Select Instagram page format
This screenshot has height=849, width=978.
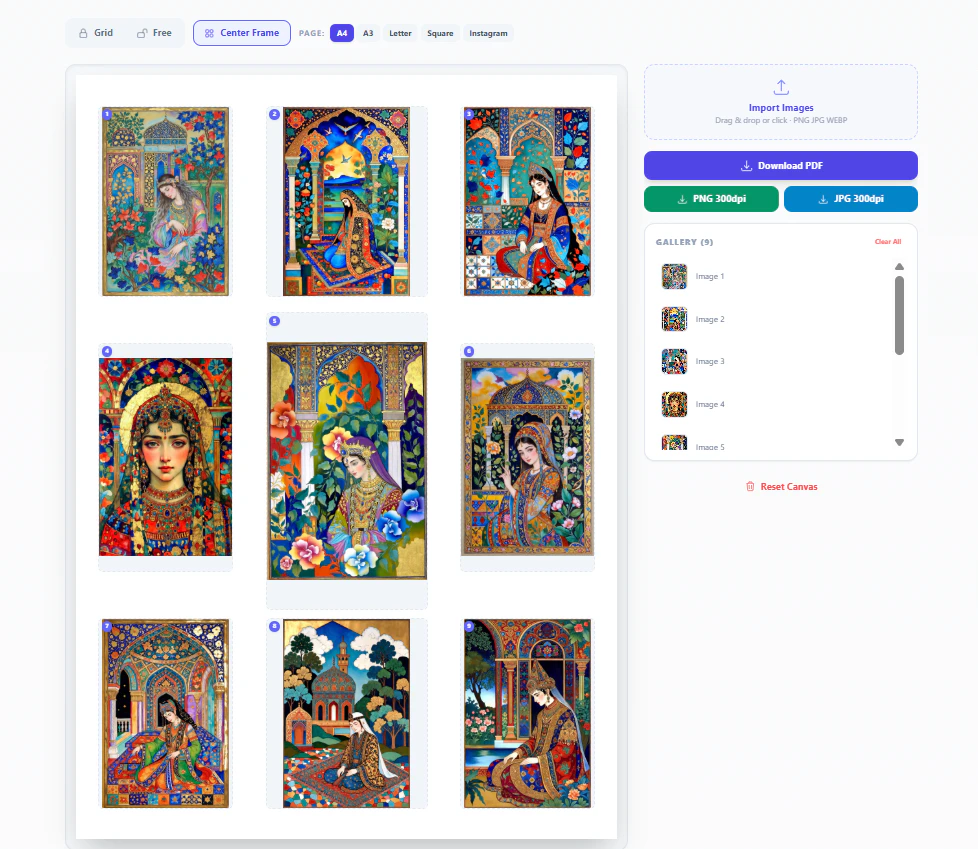tap(488, 33)
